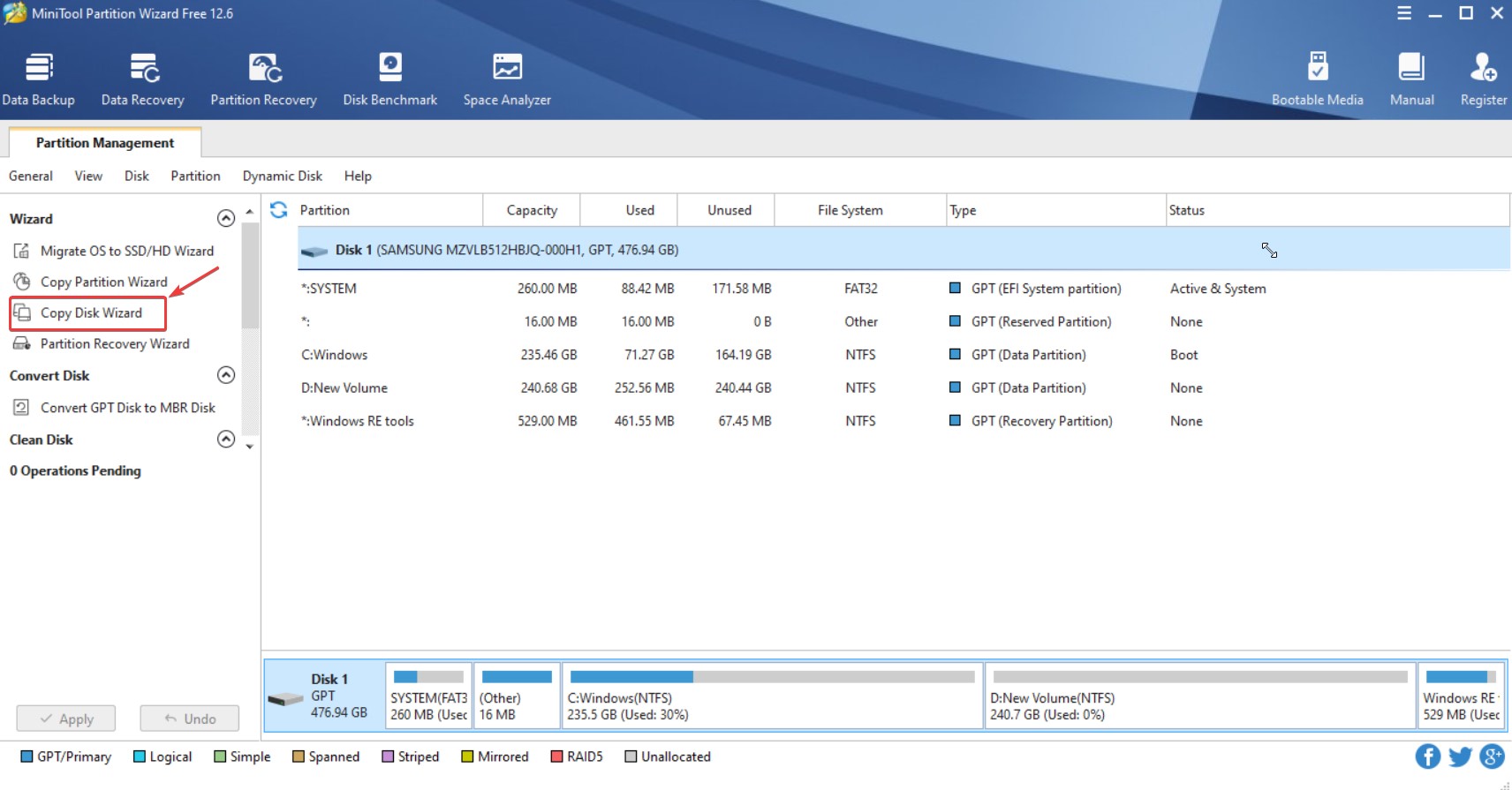
Task: Click the Logical legend color swatch
Action: pos(139,756)
